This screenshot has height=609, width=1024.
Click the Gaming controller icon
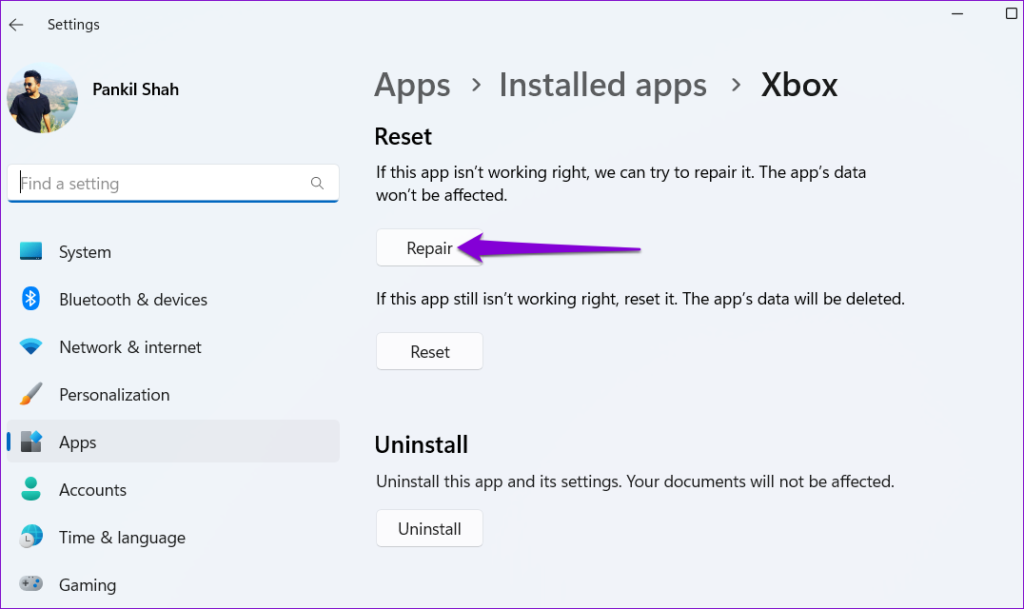(x=31, y=584)
